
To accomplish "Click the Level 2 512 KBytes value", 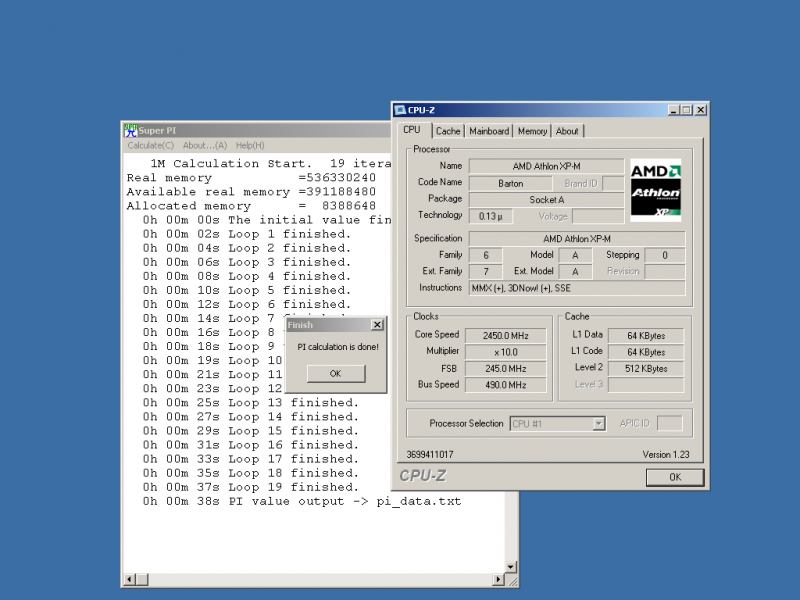I will 646,368.
